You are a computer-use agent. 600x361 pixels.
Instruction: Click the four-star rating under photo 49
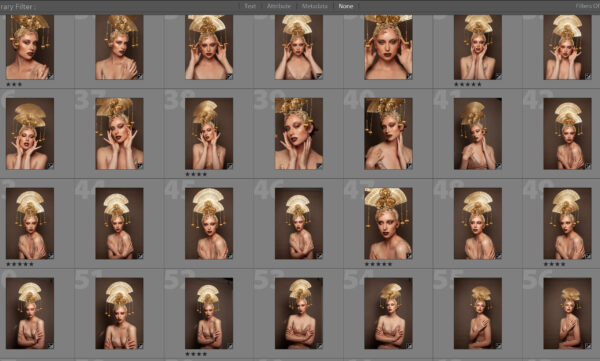(x=554, y=264)
